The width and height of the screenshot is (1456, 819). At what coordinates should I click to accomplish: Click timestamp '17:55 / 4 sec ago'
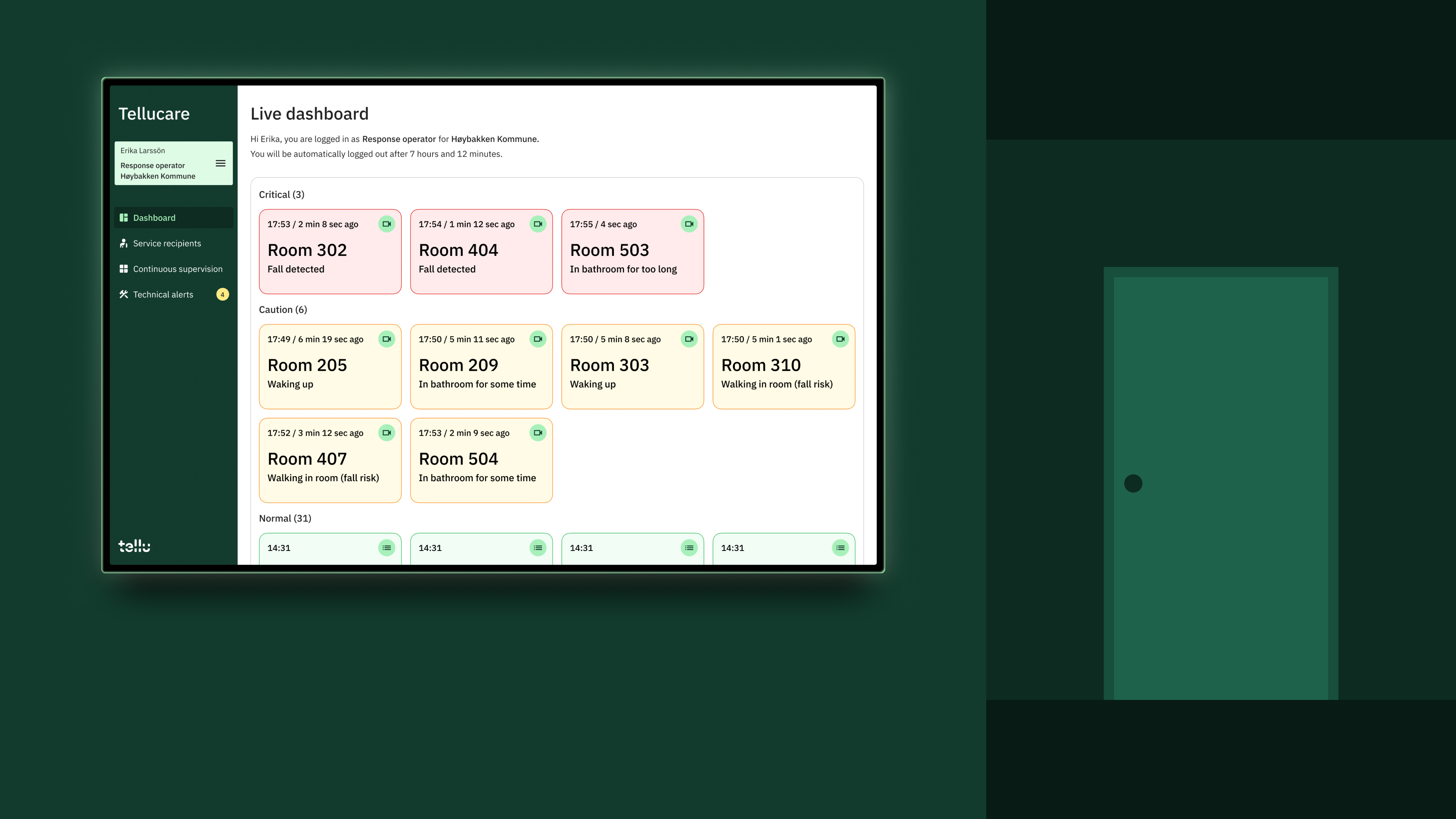click(603, 224)
